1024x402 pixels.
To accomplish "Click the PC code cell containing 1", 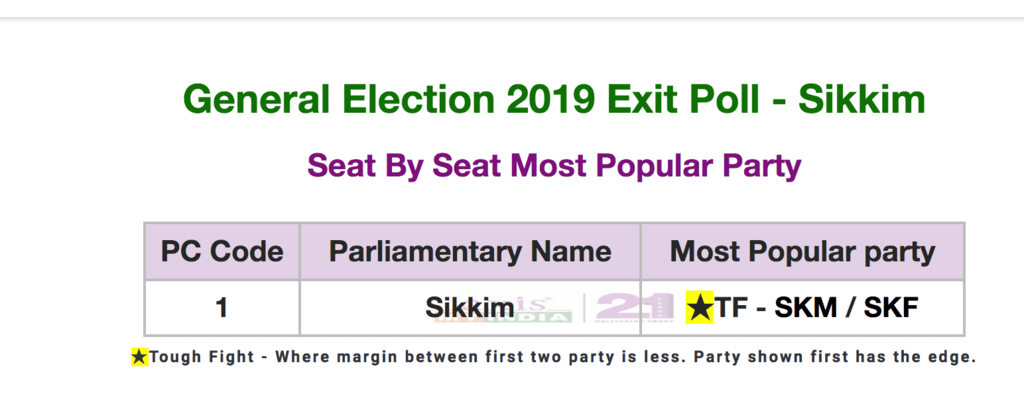I will 222,308.
